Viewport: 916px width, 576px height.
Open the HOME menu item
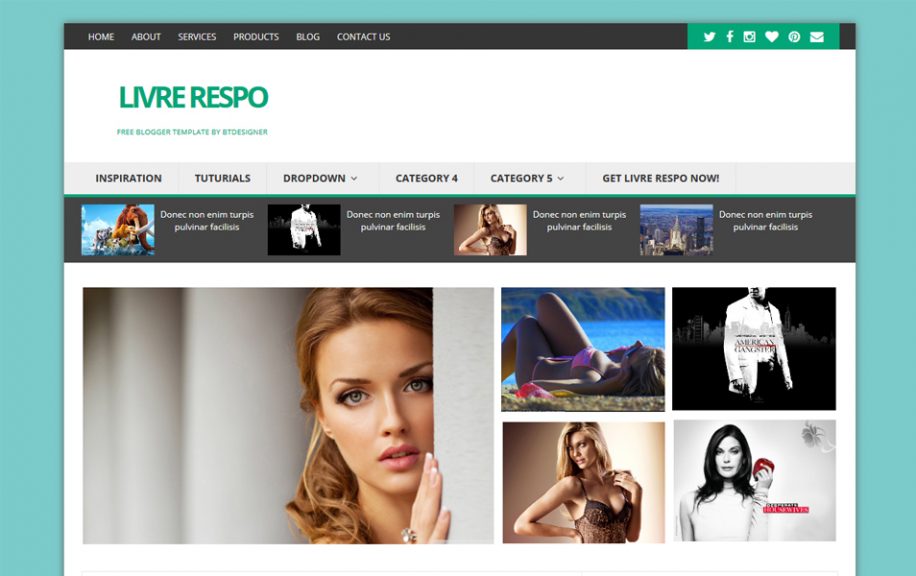coord(101,37)
